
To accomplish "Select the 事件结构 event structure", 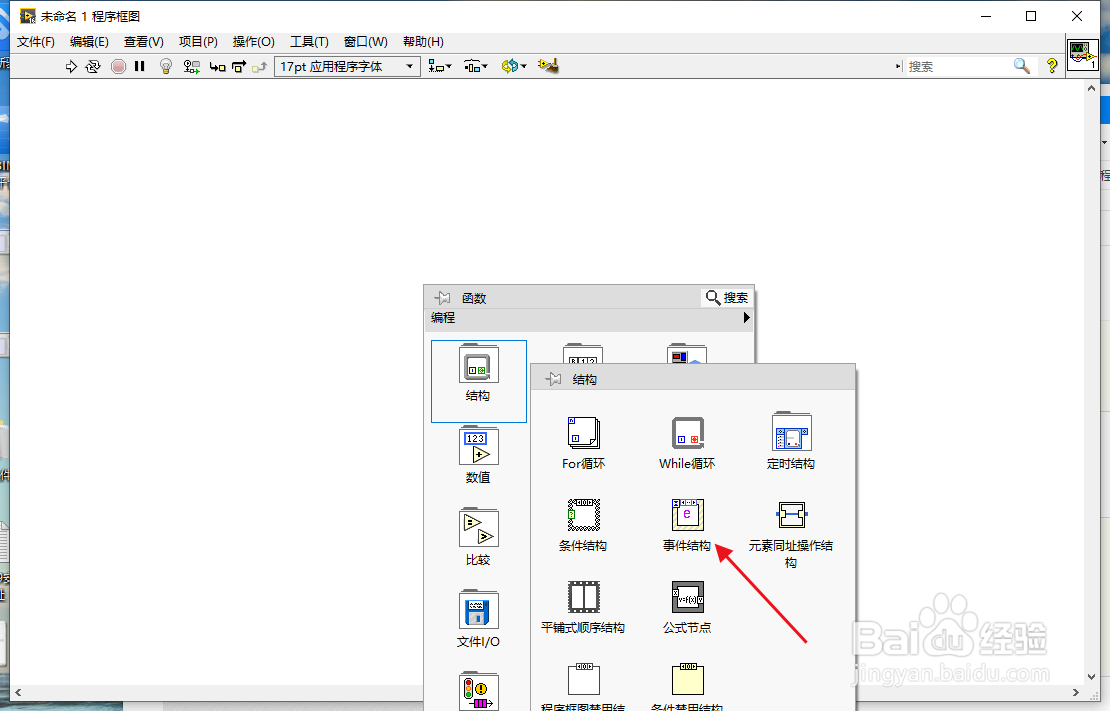I will (x=687, y=525).
